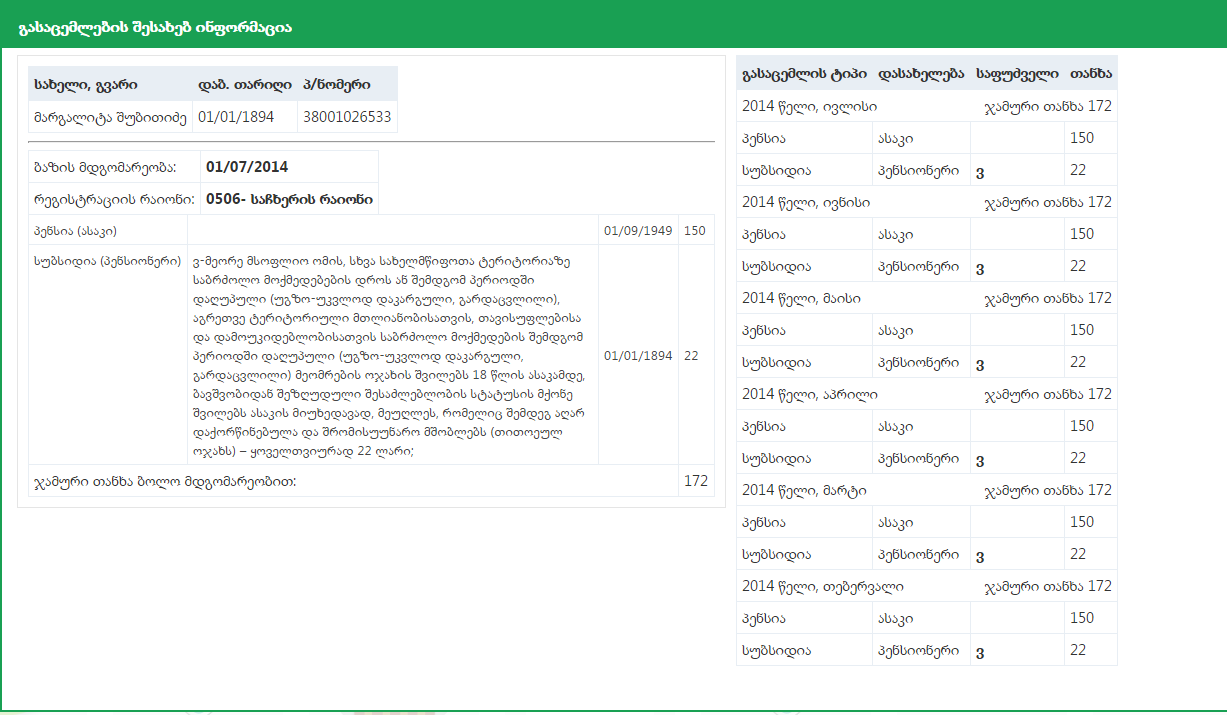Click the pension start date 01/09/1949
The width and height of the screenshot is (1227, 715).
(x=638, y=231)
